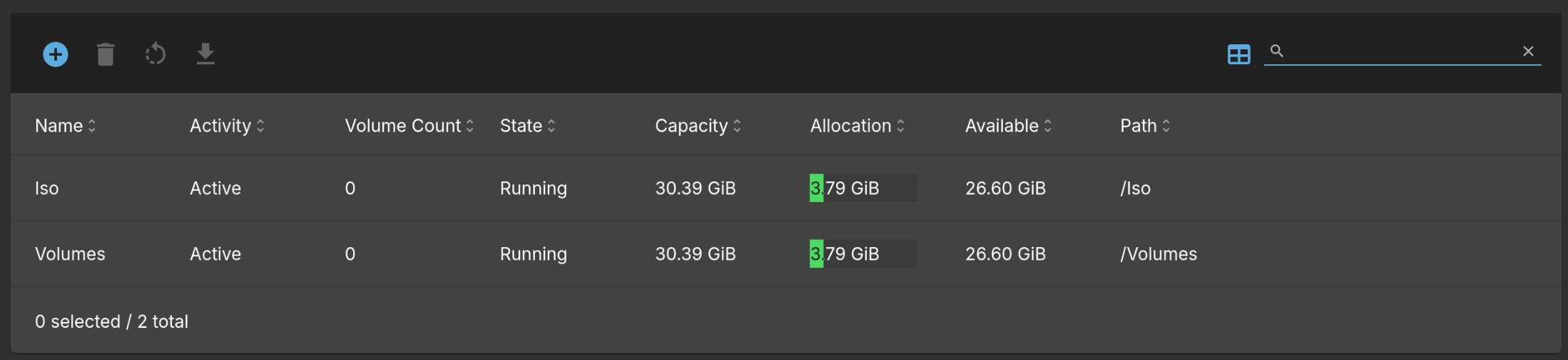Sort table by Activity column
Viewport: 1568px width, 360px height.
(227, 126)
